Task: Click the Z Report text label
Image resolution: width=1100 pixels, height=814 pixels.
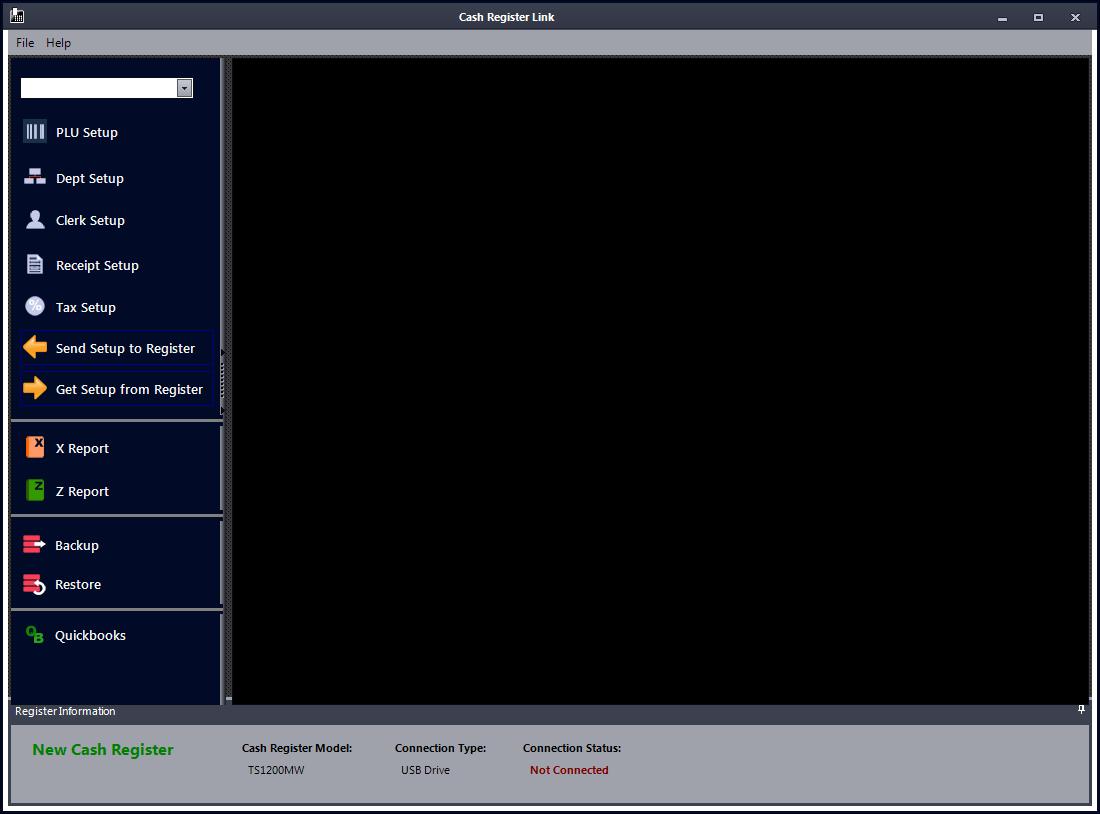Action: pyautogui.click(x=82, y=492)
